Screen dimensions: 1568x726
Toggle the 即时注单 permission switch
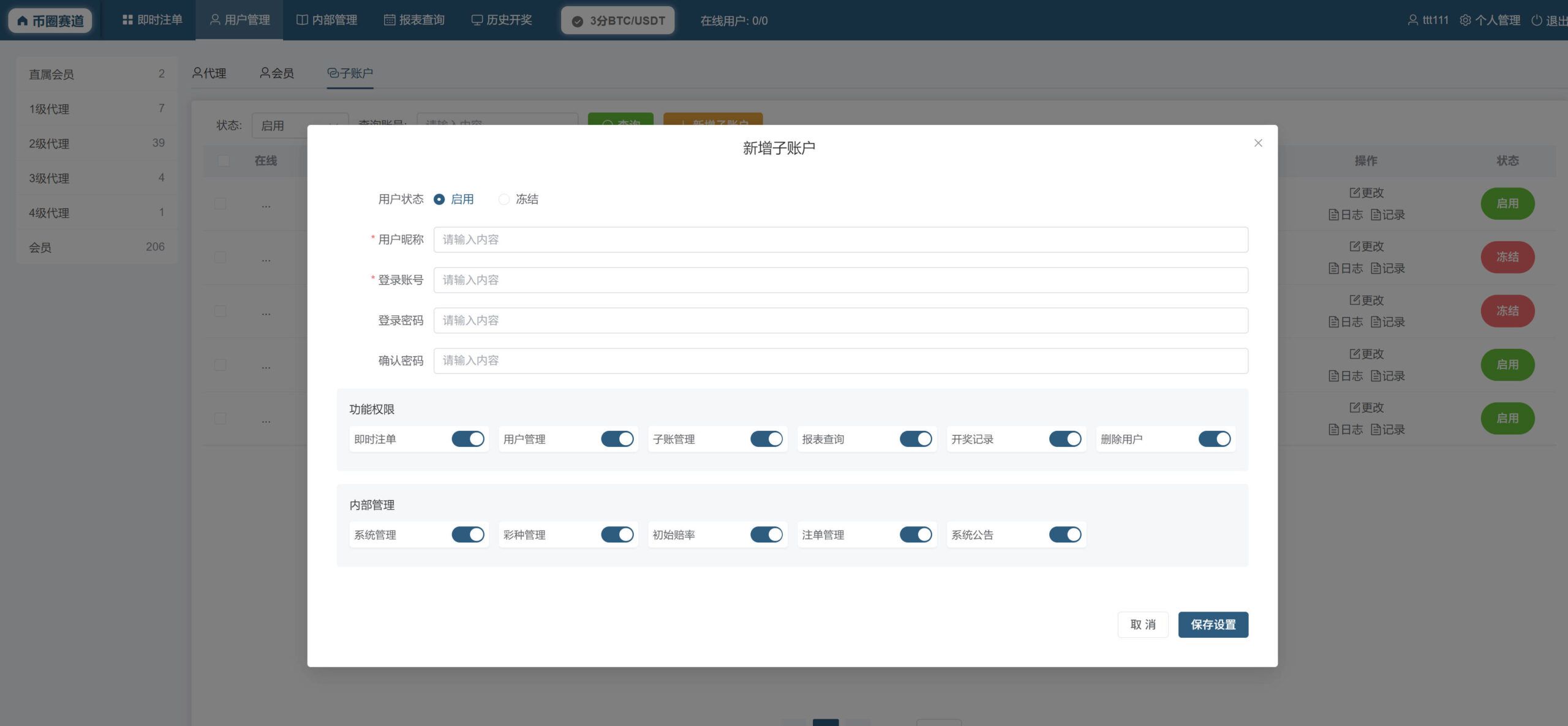[468, 439]
